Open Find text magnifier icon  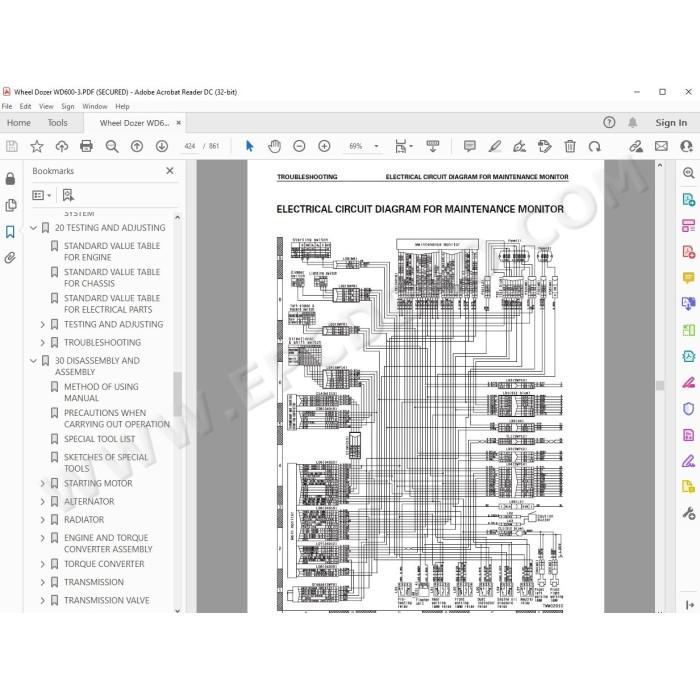[x=112, y=146]
